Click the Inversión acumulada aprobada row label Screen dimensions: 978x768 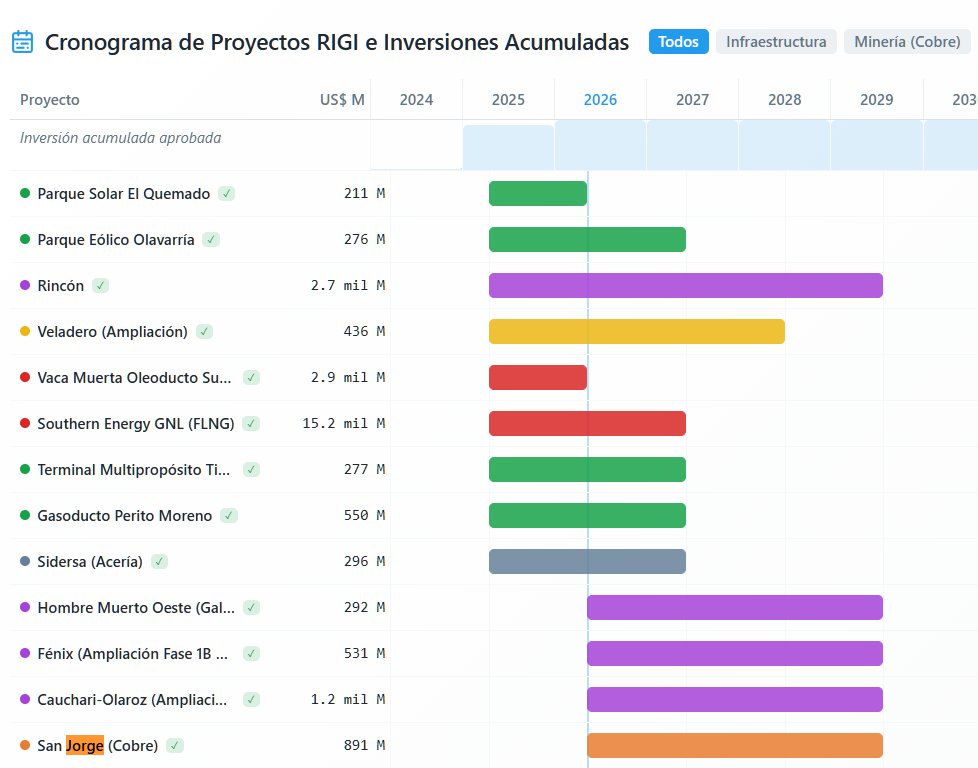click(x=120, y=138)
